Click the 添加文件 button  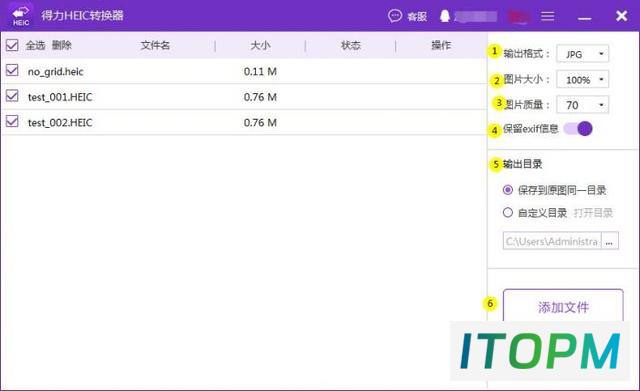[563, 306]
